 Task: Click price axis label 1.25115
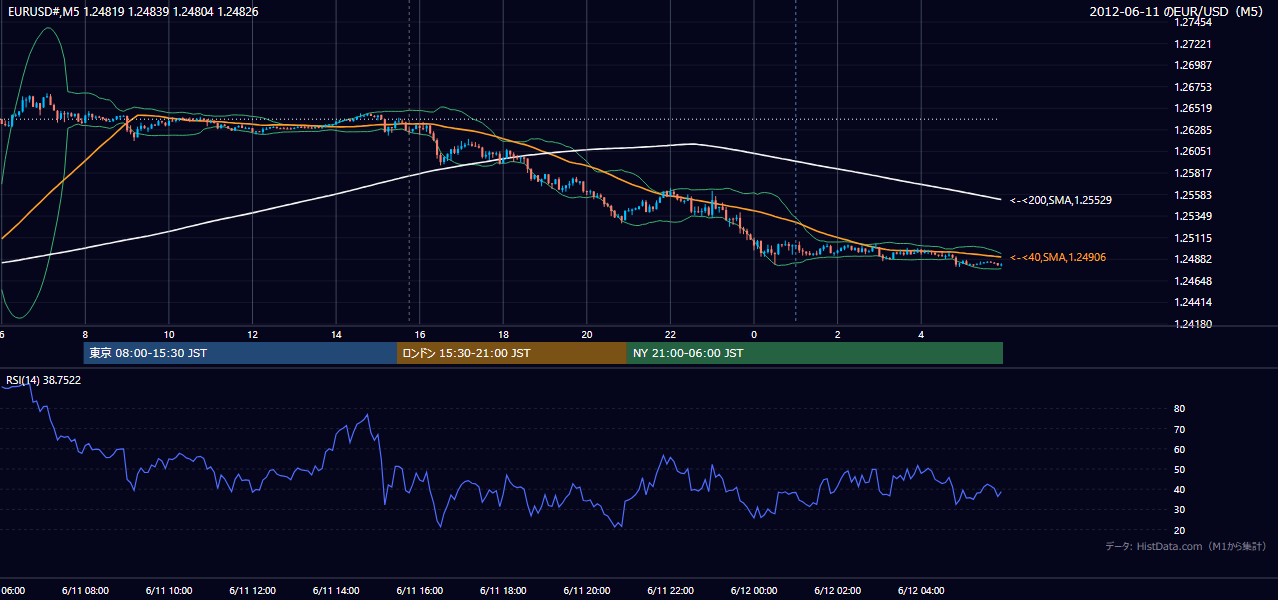pyautogui.click(x=1193, y=238)
